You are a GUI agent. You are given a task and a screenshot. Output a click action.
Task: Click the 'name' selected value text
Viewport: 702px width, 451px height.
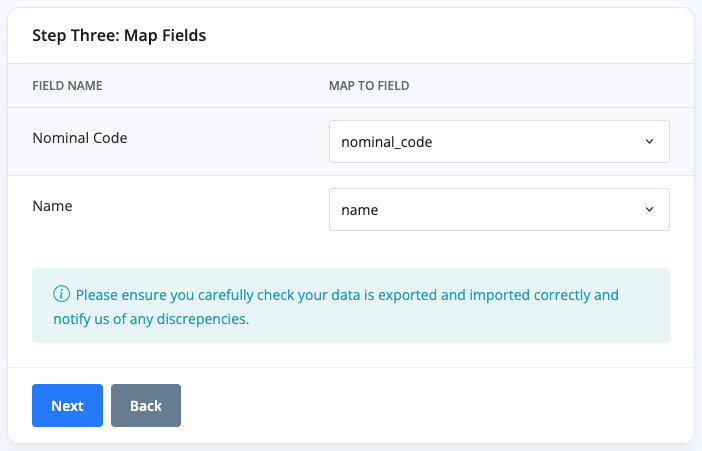click(360, 210)
